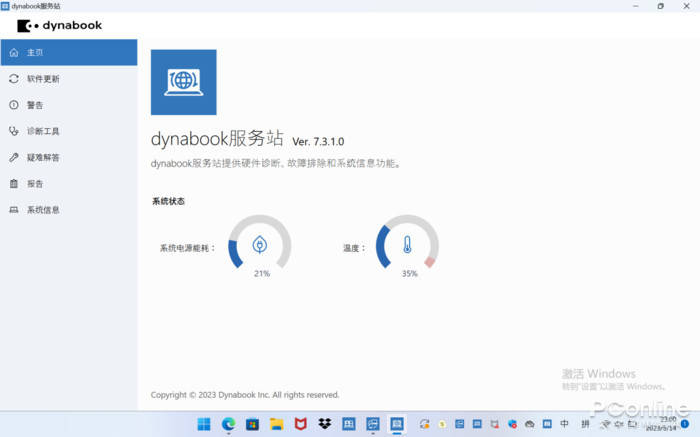
Task: Click the dynabook logo in the header
Action: (60, 25)
